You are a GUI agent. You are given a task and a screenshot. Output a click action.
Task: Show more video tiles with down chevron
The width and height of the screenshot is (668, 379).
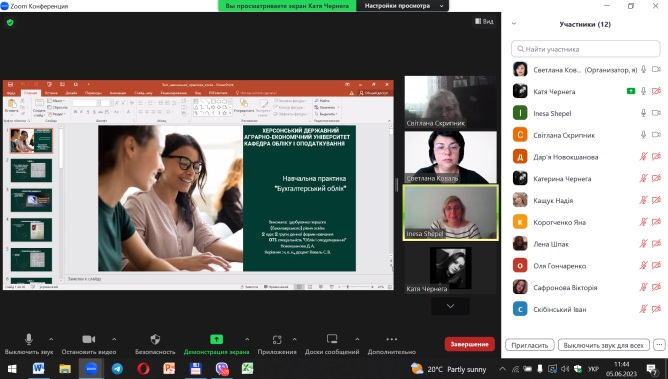(x=450, y=306)
